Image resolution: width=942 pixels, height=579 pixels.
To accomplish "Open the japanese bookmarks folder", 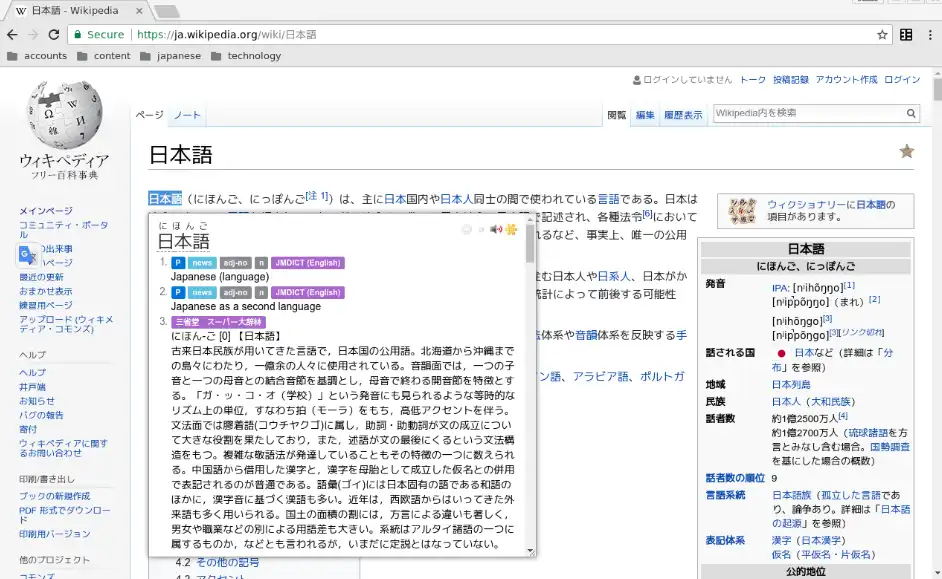I will [x=171, y=56].
